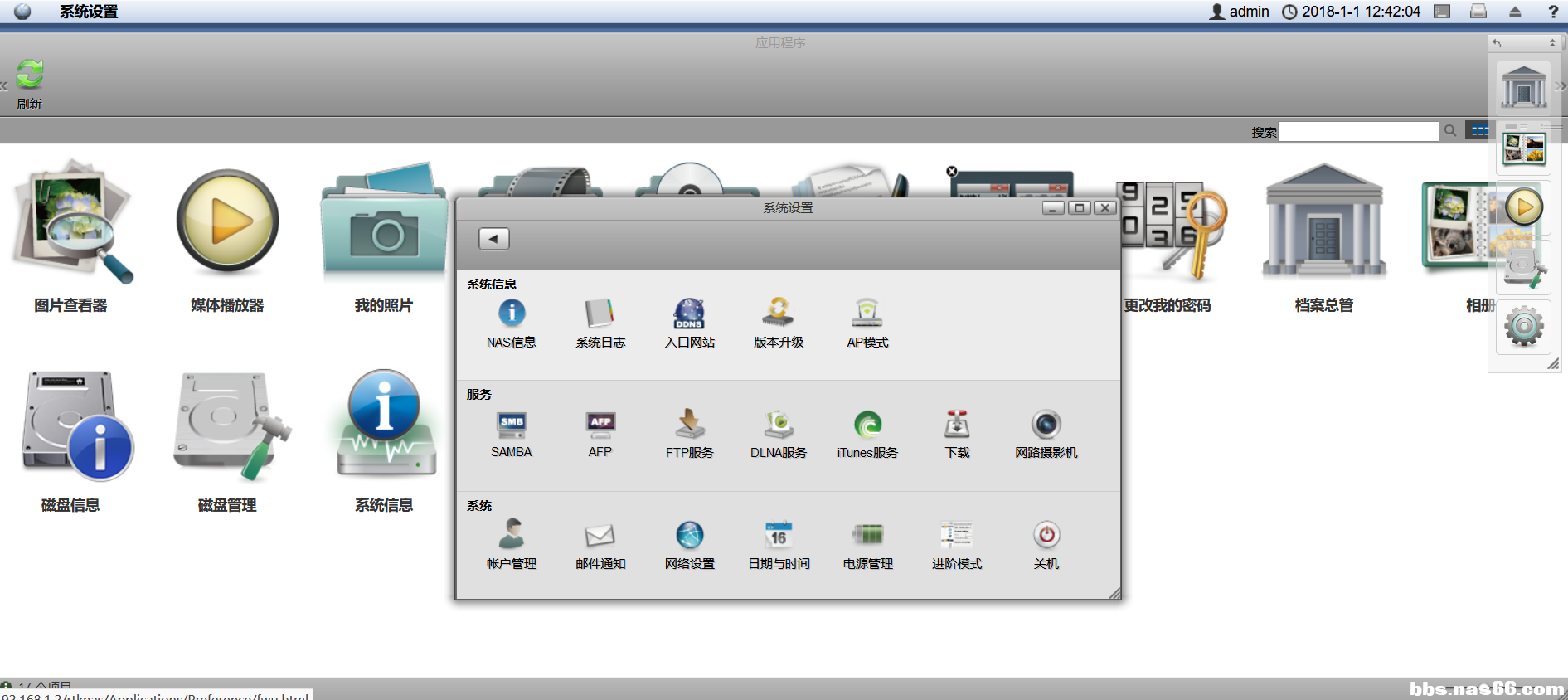1568x700 pixels.
Task: Open 系统日志 system log
Action: coord(600,314)
